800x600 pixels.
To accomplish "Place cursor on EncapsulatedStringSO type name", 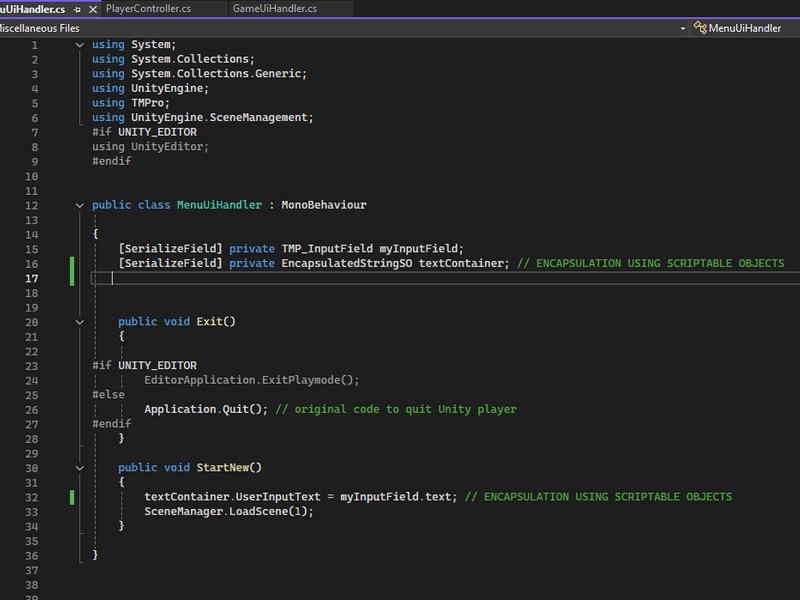I will click(347, 263).
